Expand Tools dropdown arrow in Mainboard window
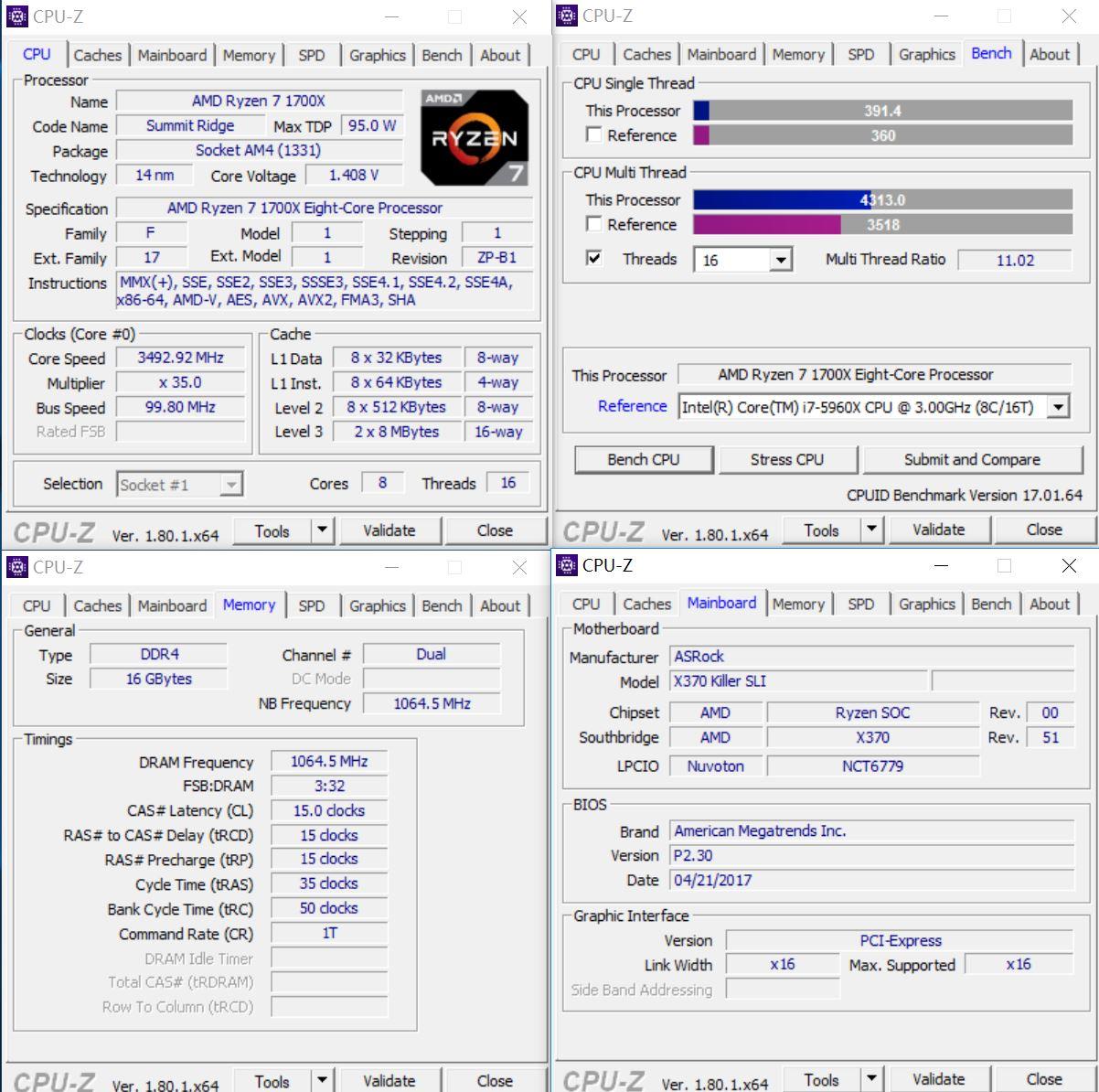1099x1092 pixels. tap(871, 1079)
